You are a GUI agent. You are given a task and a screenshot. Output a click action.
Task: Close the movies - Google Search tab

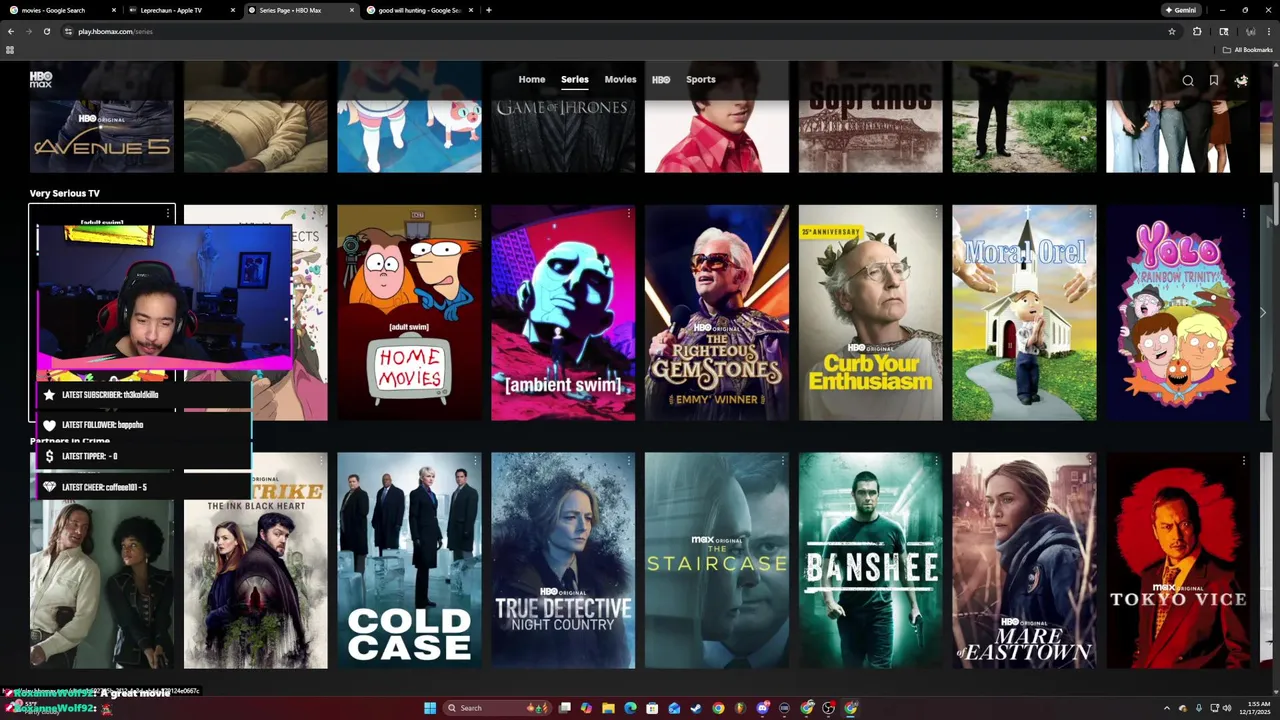115,10
